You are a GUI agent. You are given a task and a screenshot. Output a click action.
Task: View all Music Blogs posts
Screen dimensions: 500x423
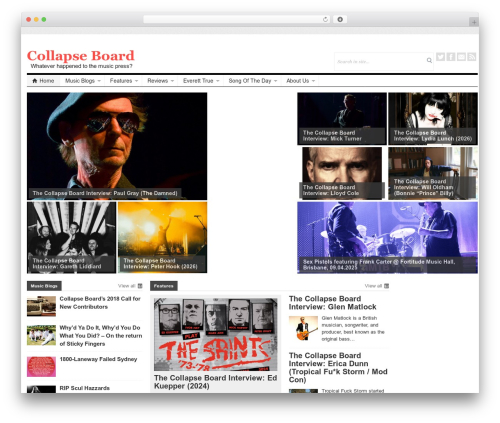[126, 286]
